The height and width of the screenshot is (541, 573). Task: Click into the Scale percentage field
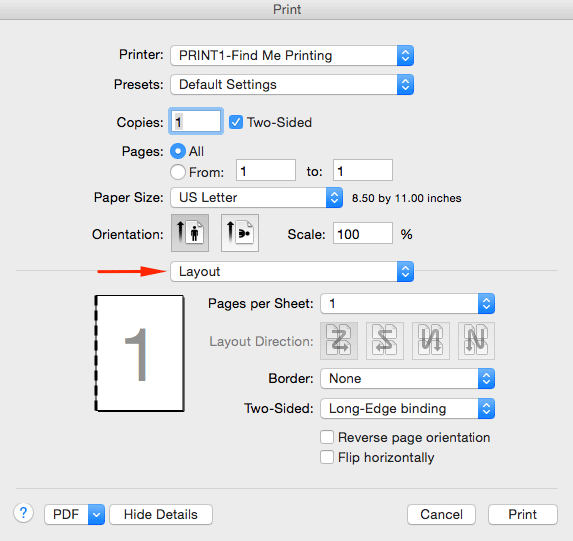point(363,233)
